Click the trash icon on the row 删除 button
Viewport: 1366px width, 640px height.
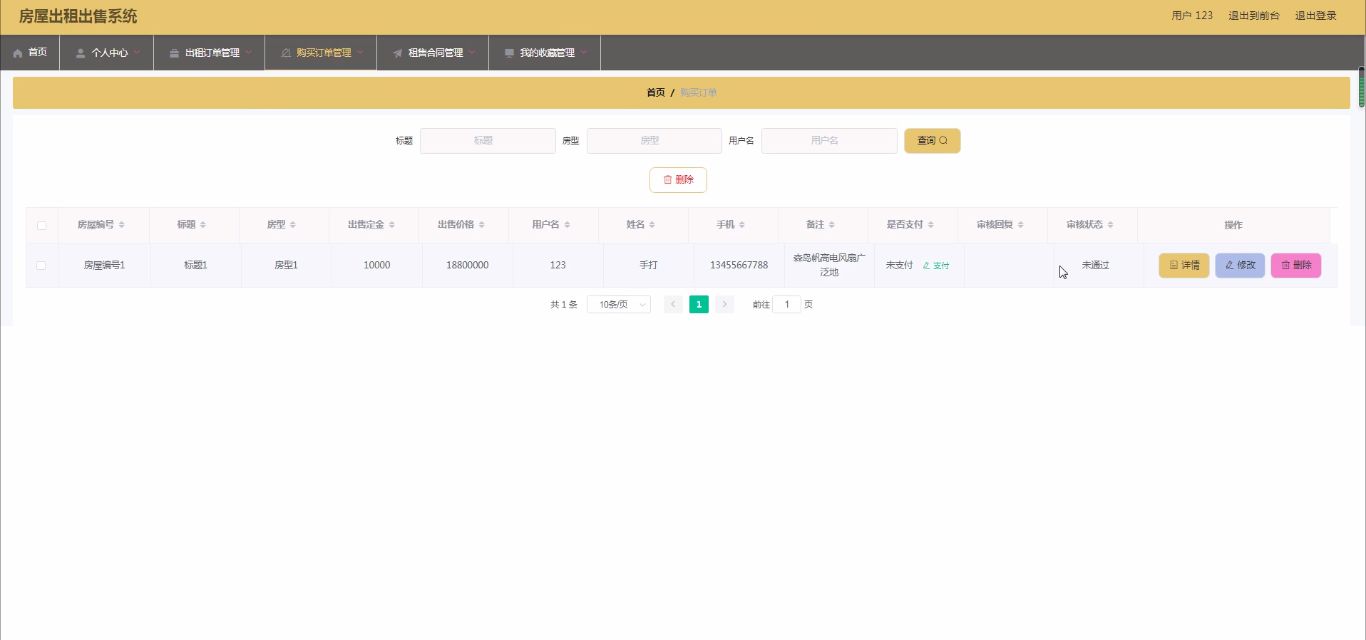[1286, 266]
